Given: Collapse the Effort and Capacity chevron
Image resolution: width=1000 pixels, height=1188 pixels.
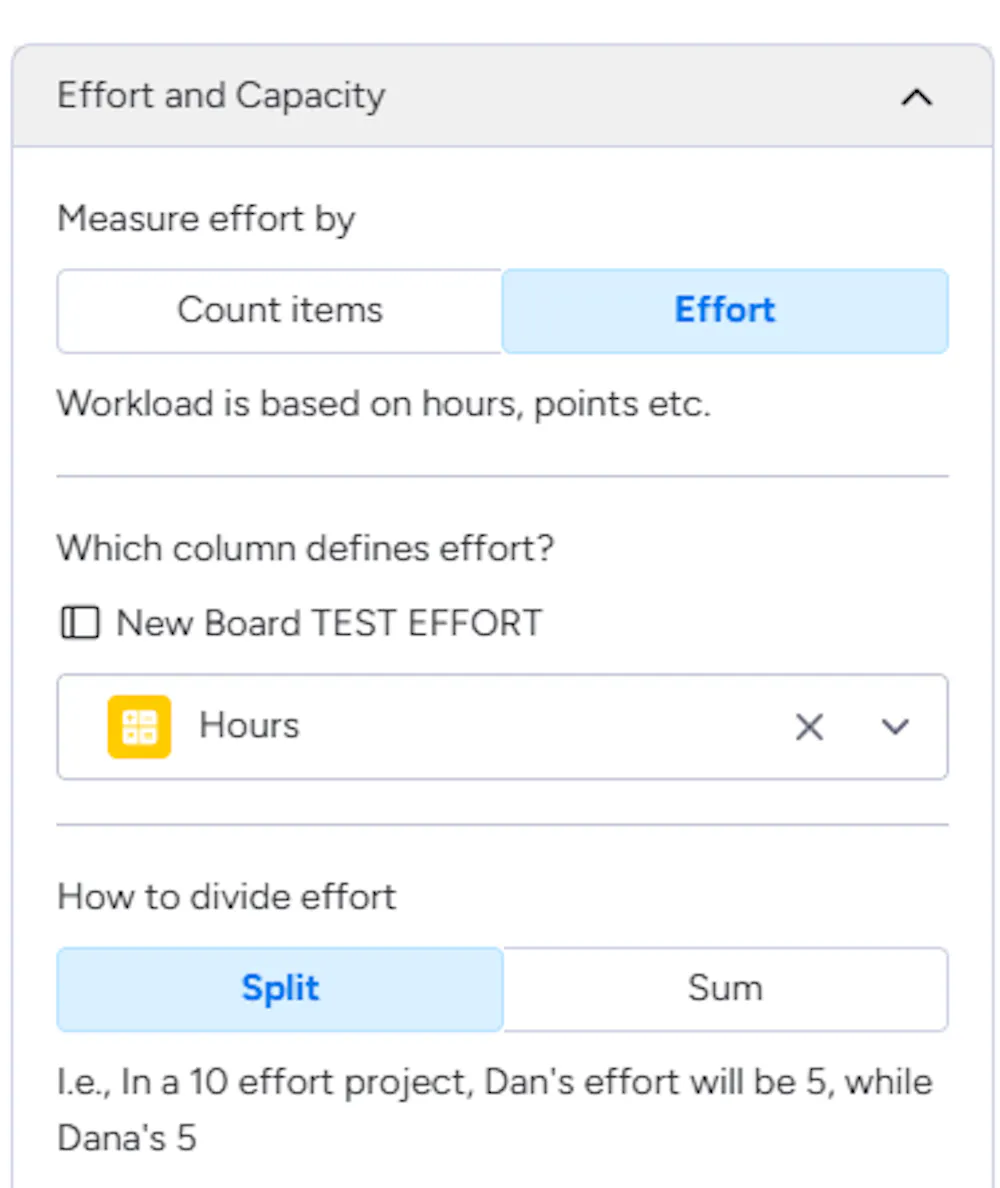Looking at the screenshot, I should pos(916,97).
